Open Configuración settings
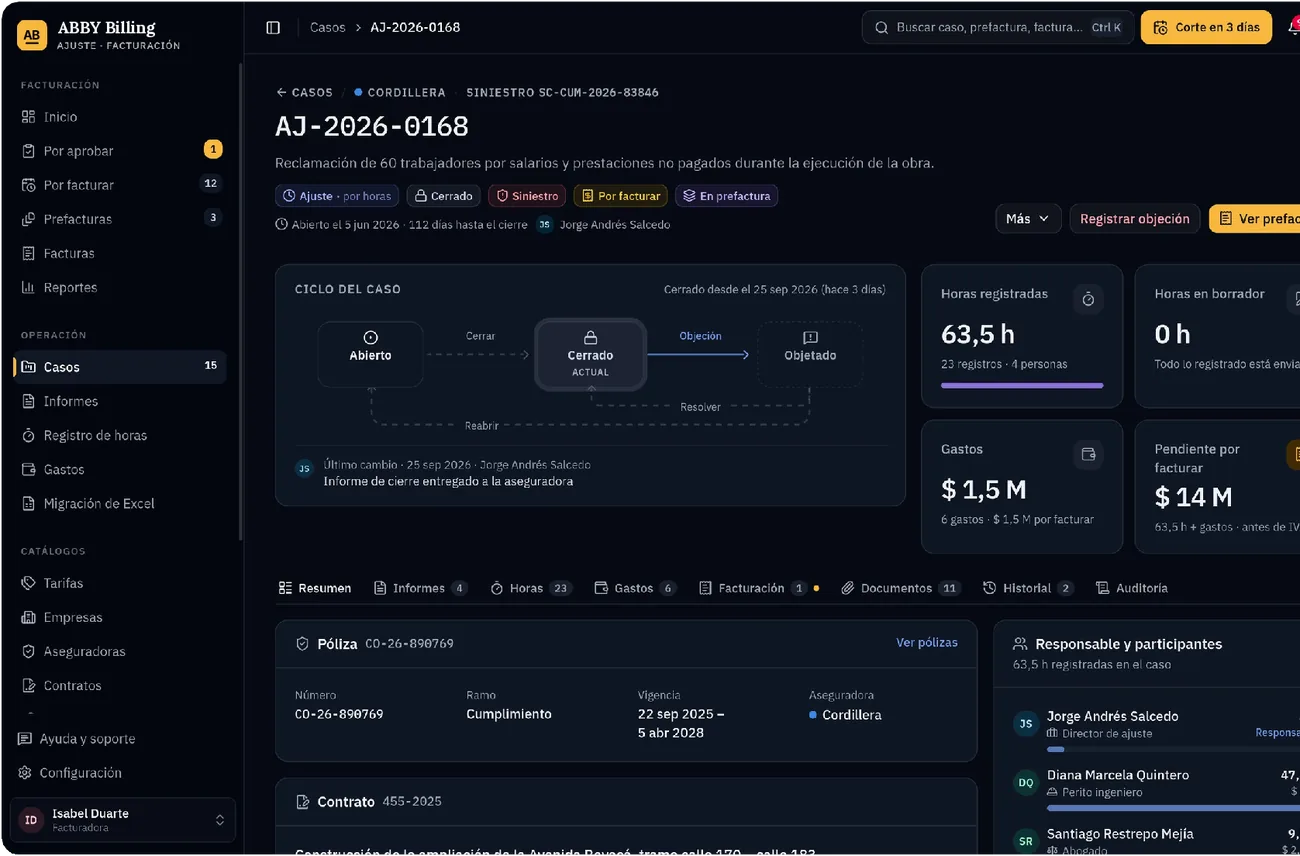The width and height of the screenshot is (1300, 856). pos(120,773)
